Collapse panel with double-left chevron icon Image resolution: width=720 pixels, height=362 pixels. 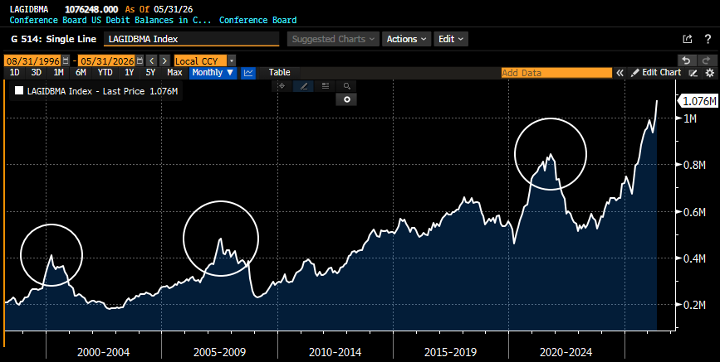[x=620, y=73]
